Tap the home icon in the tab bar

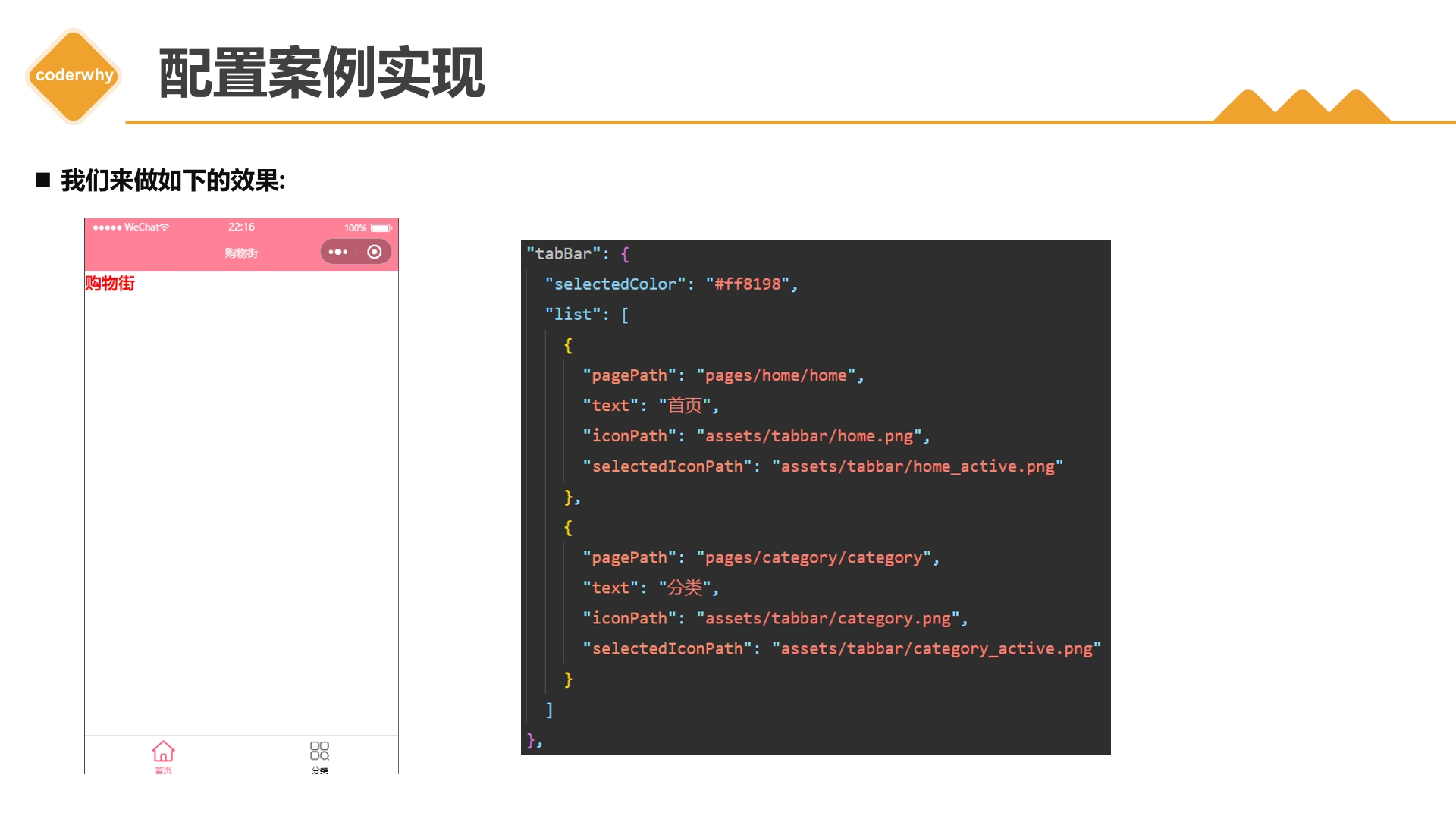pyautogui.click(x=163, y=751)
